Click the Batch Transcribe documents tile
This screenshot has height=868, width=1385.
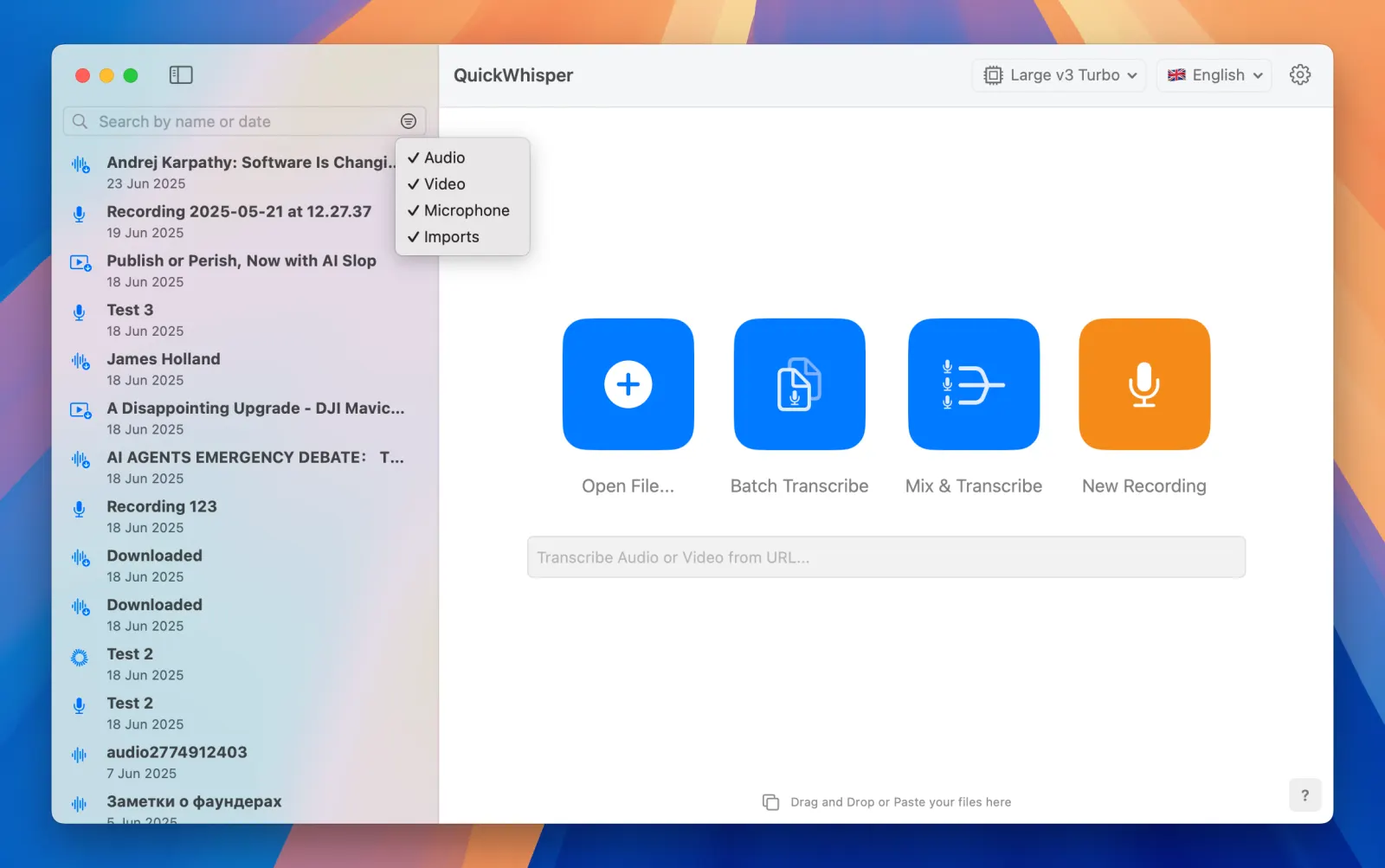[800, 384]
